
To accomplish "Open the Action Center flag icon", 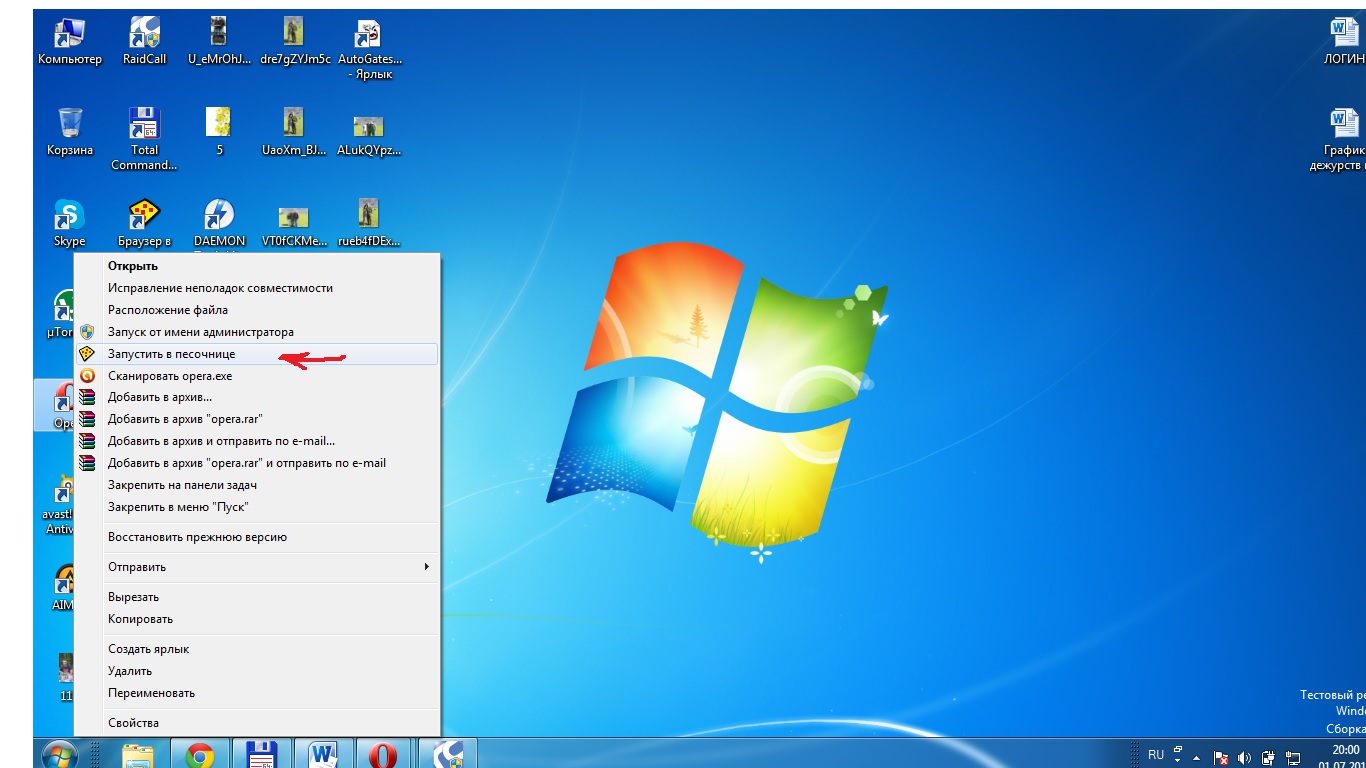I will pyautogui.click(x=1220, y=757).
